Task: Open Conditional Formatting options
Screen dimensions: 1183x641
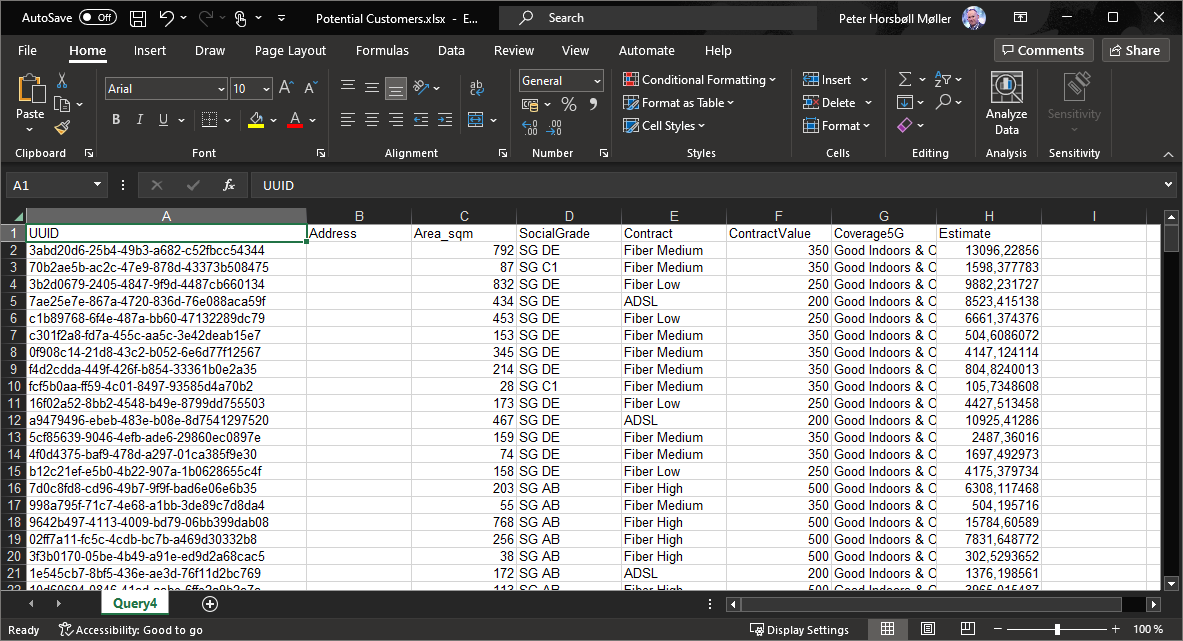Action: (700, 79)
